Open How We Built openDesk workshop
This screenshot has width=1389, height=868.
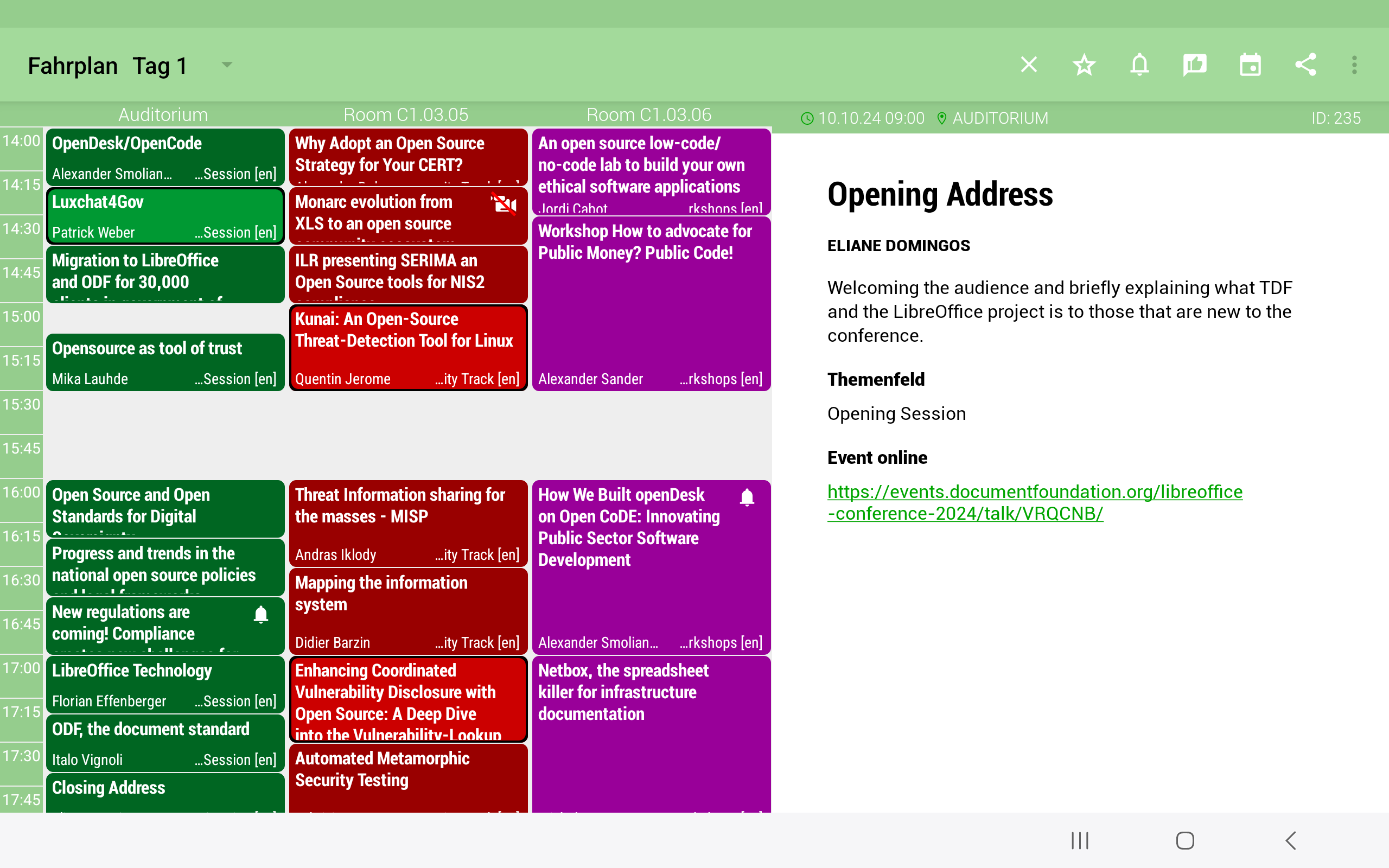(x=652, y=567)
